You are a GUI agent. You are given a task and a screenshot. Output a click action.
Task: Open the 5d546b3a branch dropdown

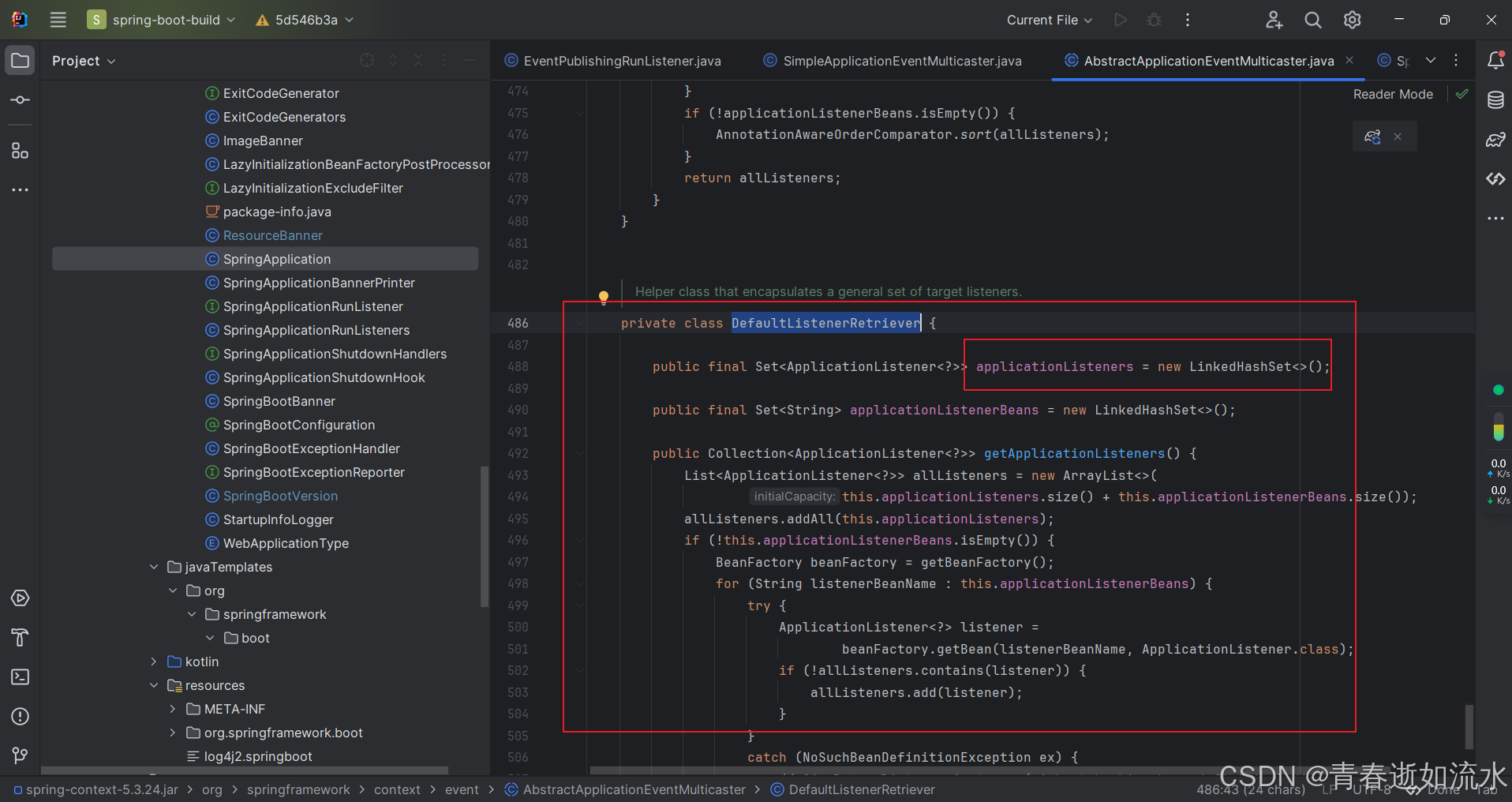click(x=305, y=20)
